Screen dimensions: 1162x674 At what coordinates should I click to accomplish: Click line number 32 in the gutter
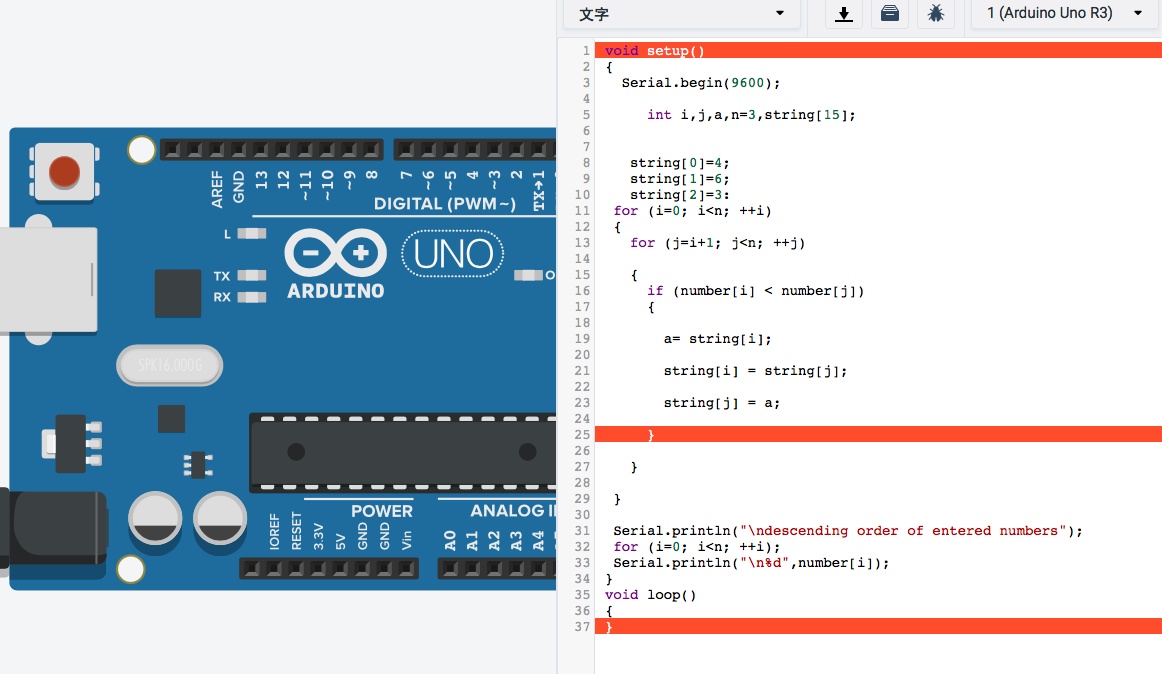[582, 546]
